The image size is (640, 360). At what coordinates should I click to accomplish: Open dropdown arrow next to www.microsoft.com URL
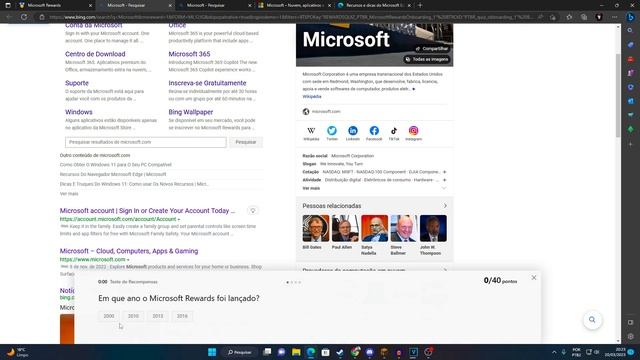pyautogui.click(x=128, y=260)
